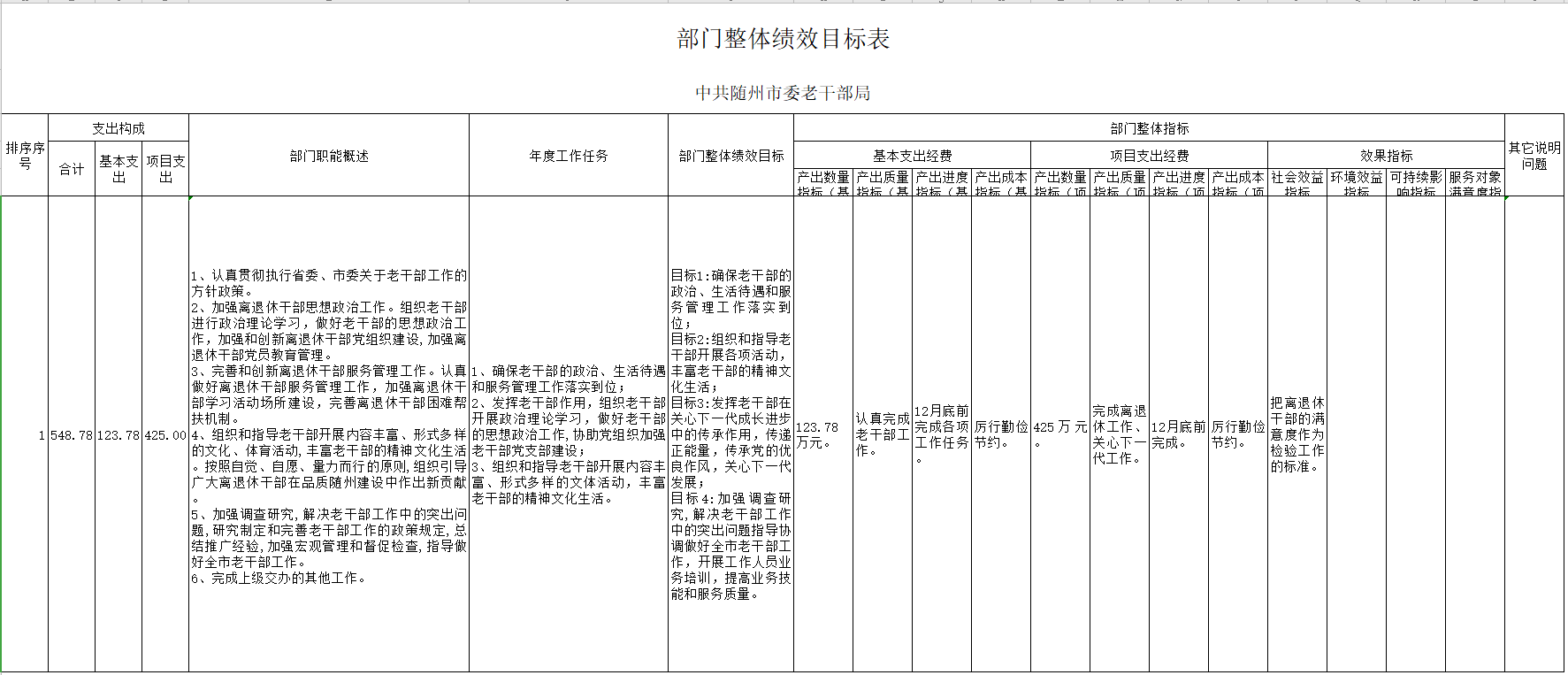Click the 其它说明问题 header cell
Image resolution: width=1568 pixels, height=675 pixels.
point(1534,156)
